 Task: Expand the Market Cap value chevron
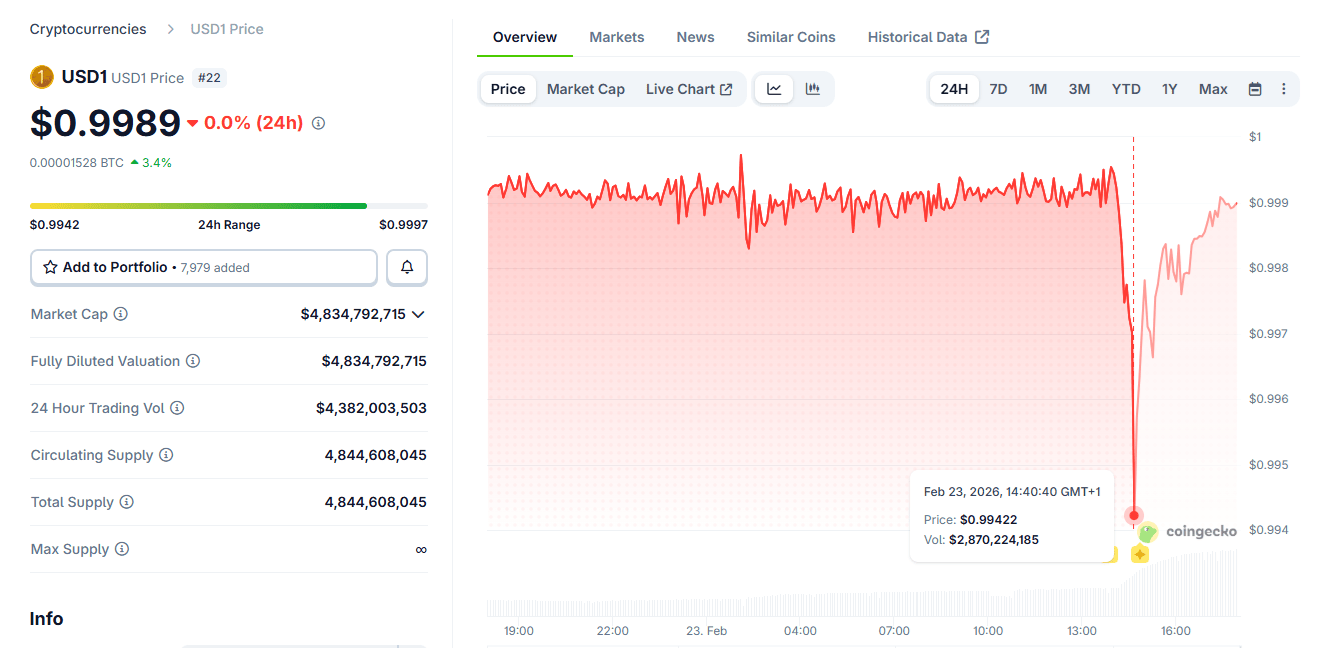418,314
